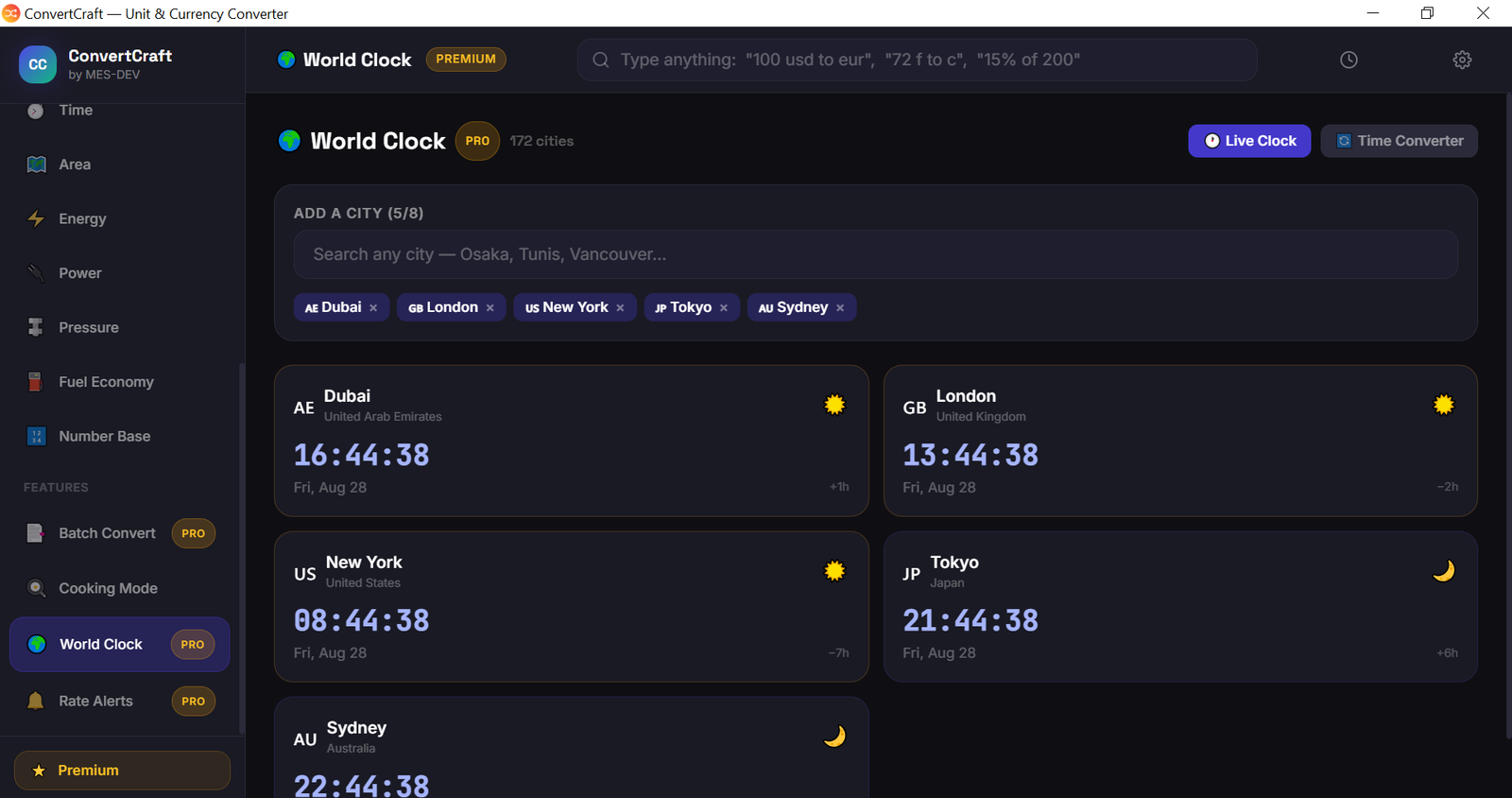Select the Dubai chip label

[341, 307]
